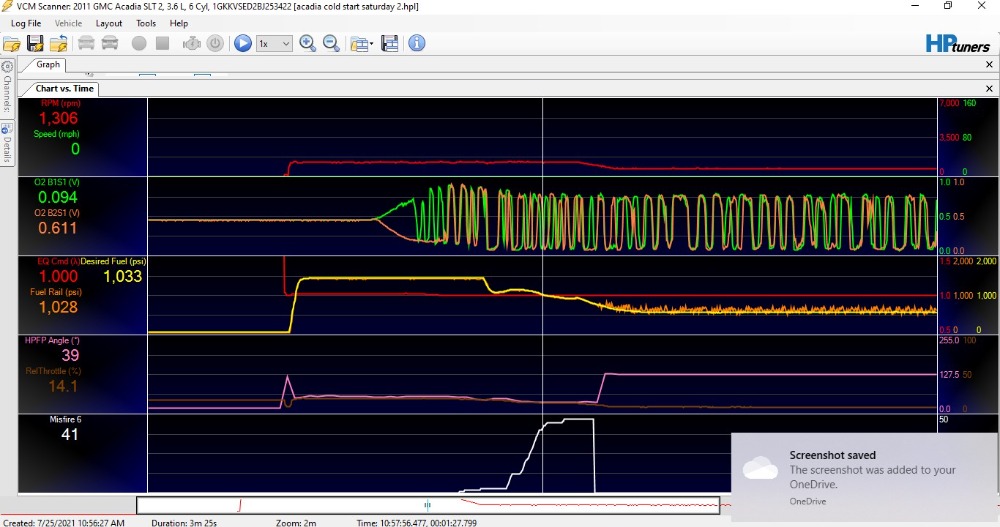Select the Graph tab
Screen dimensions: 1000x527
pyautogui.click(x=48, y=64)
